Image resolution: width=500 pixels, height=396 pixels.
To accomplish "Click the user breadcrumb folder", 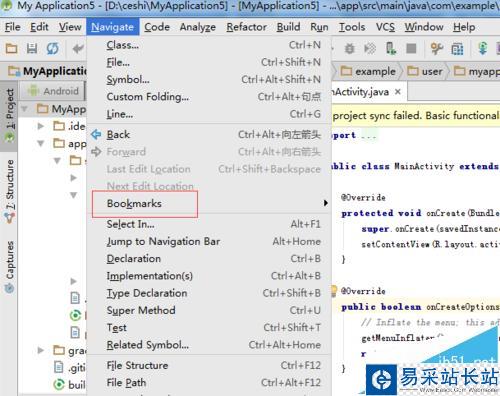I will [x=425, y=71].
